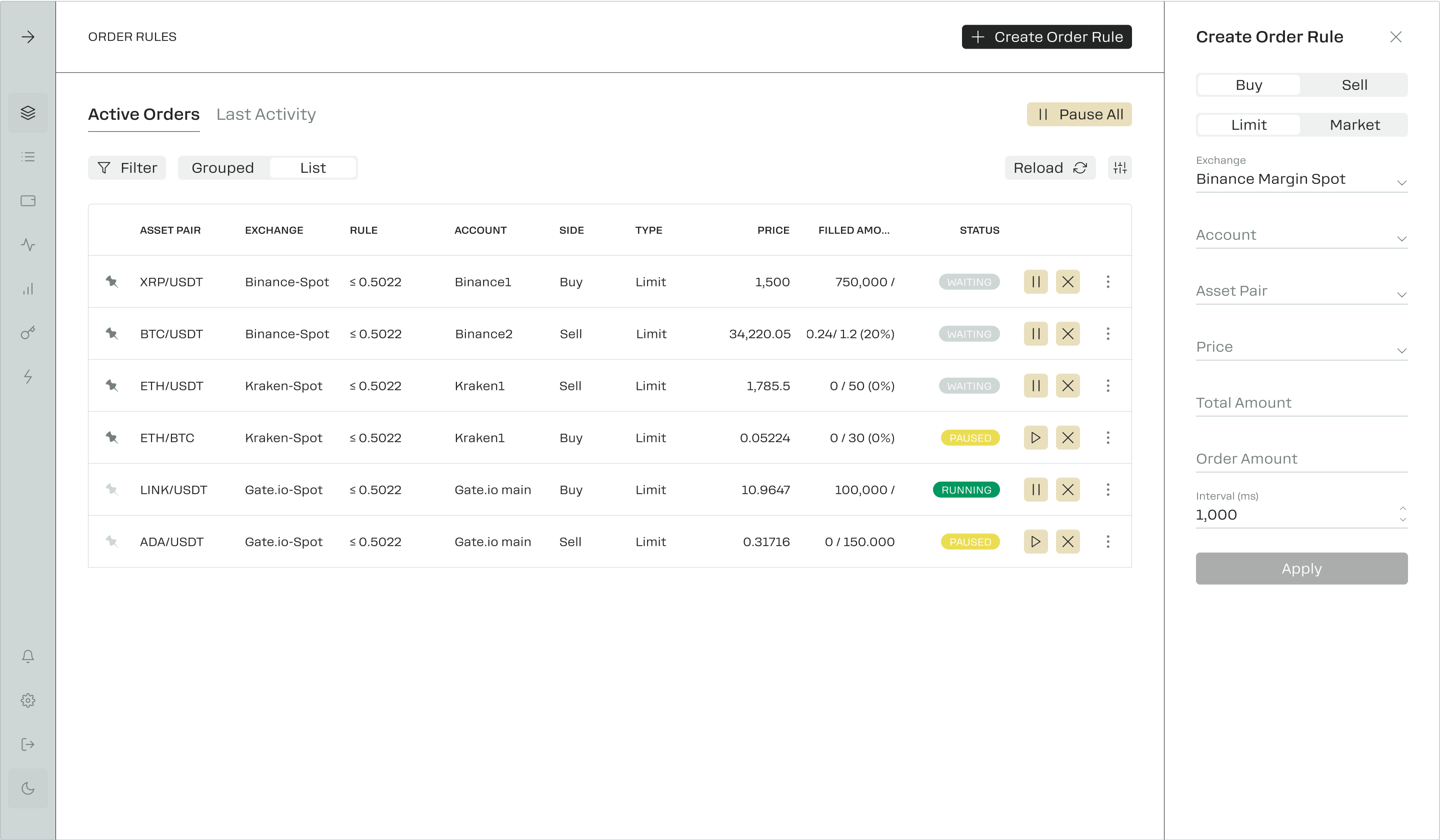The image size is (1440, 840).
Task: Open more options for ETH/BTC row
Action: pos(1107,438)
